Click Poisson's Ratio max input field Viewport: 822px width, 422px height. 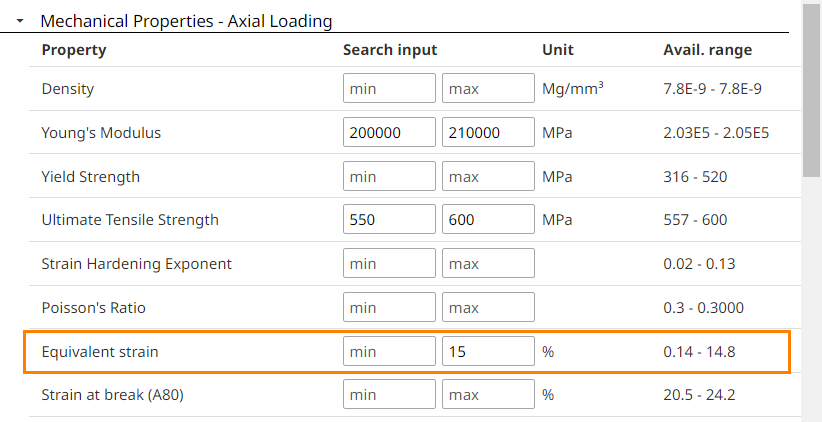(488, 308)
